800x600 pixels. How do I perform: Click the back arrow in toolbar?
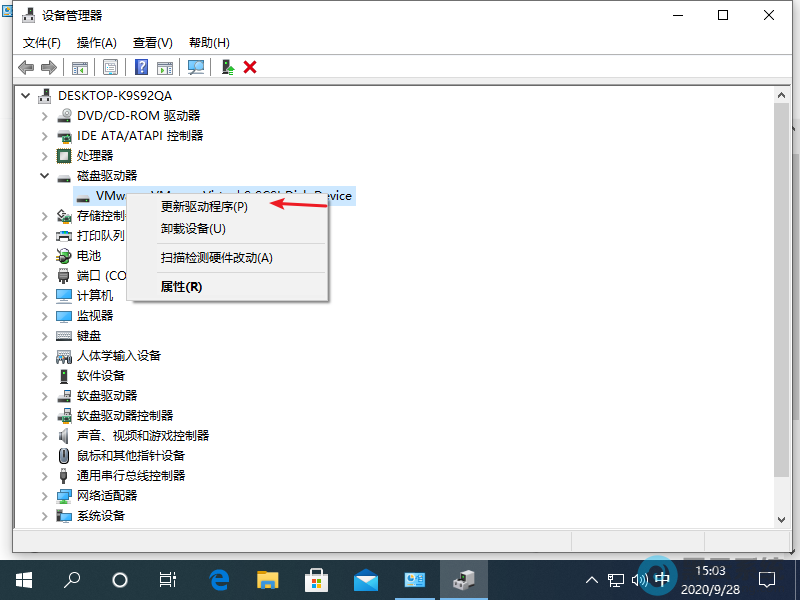point(26,67)
